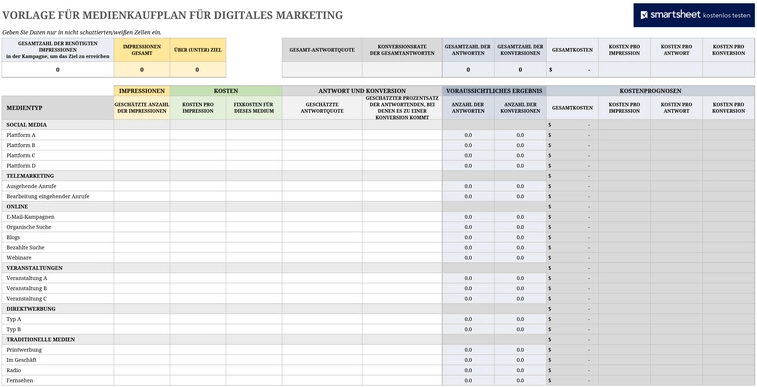Click 'Geschätzte Anzahl der Impressionen' column header
The height and width of the screenshot is (387, 757).
point(142,108)
